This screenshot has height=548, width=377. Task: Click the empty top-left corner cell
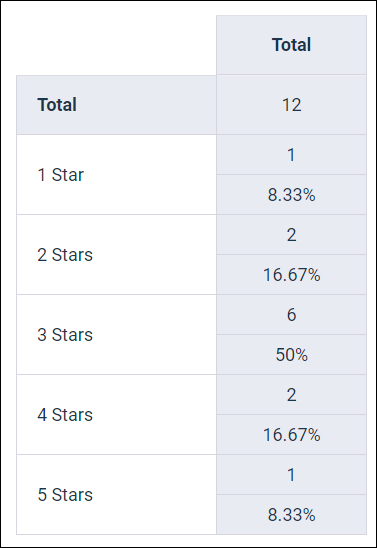[x=116, y=45]
